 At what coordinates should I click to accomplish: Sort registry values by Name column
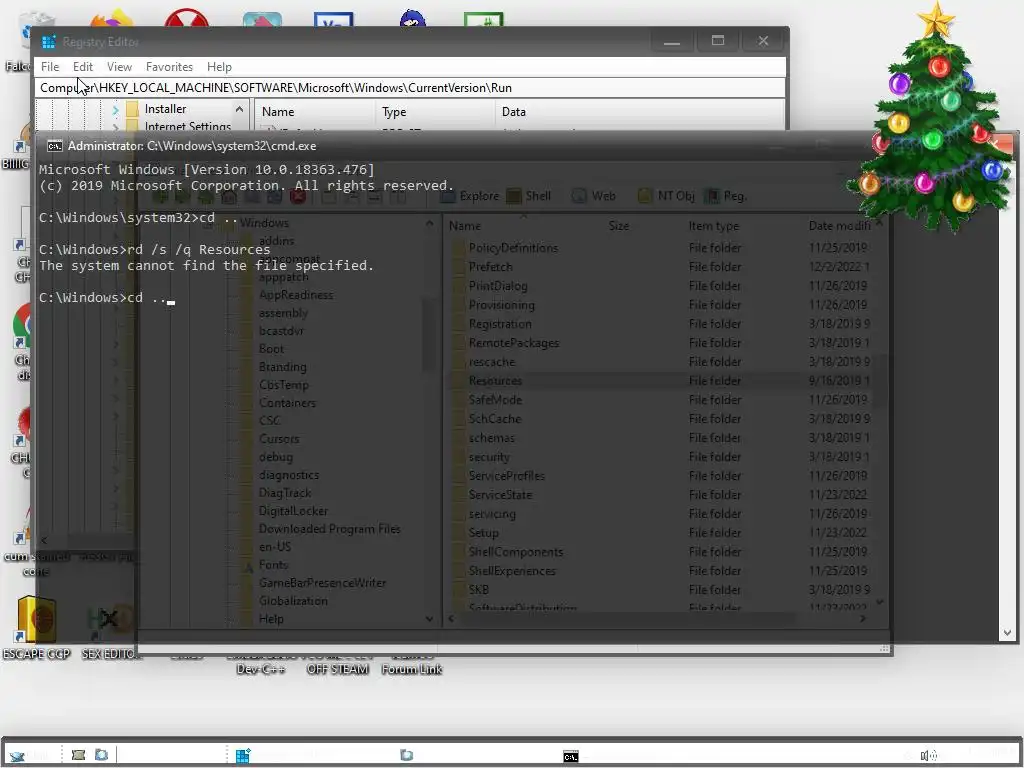tap(278, 112)
